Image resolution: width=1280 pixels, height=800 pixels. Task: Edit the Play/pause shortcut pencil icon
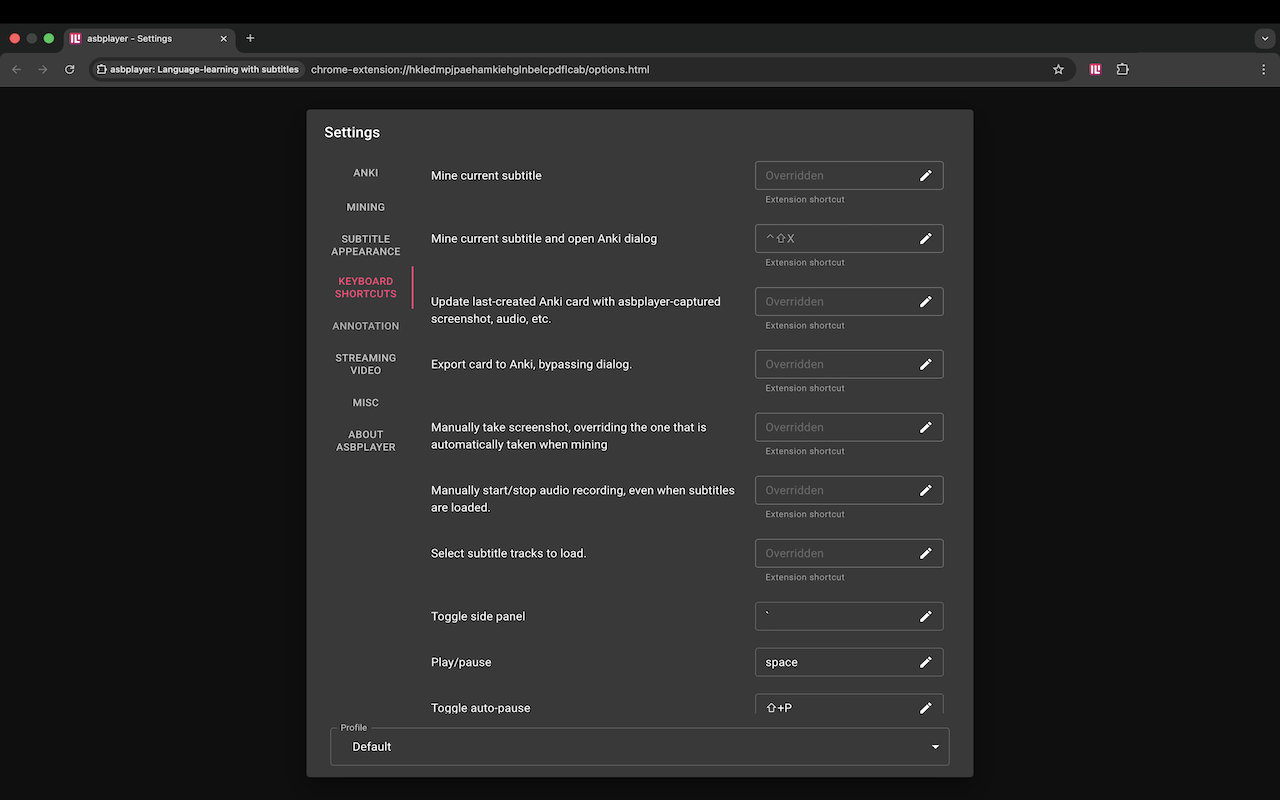(926, 662)
